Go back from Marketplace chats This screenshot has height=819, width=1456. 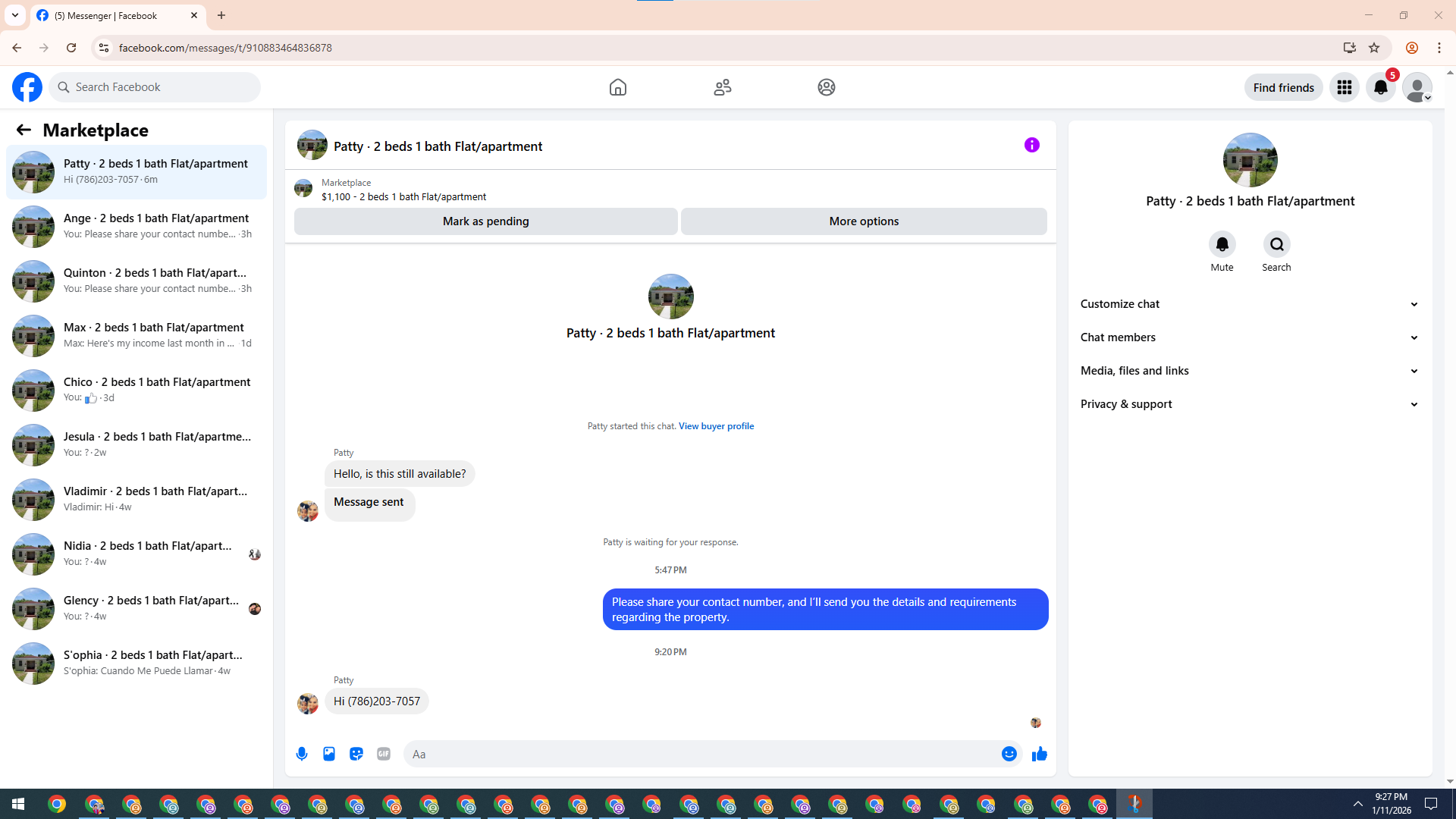[x=24, y=130]
